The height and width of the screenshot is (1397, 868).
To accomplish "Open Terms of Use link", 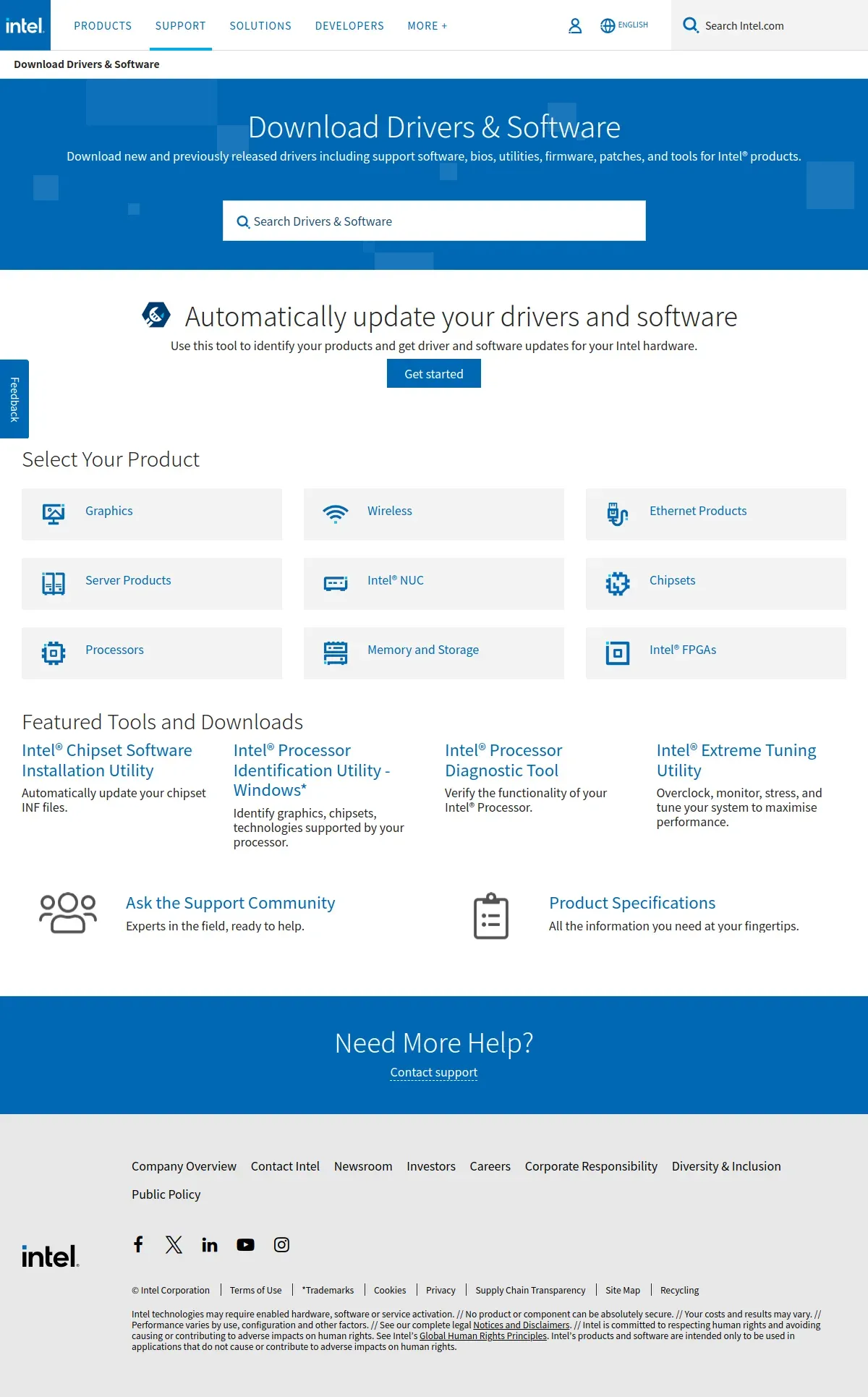I will (x=256, y=1290).
